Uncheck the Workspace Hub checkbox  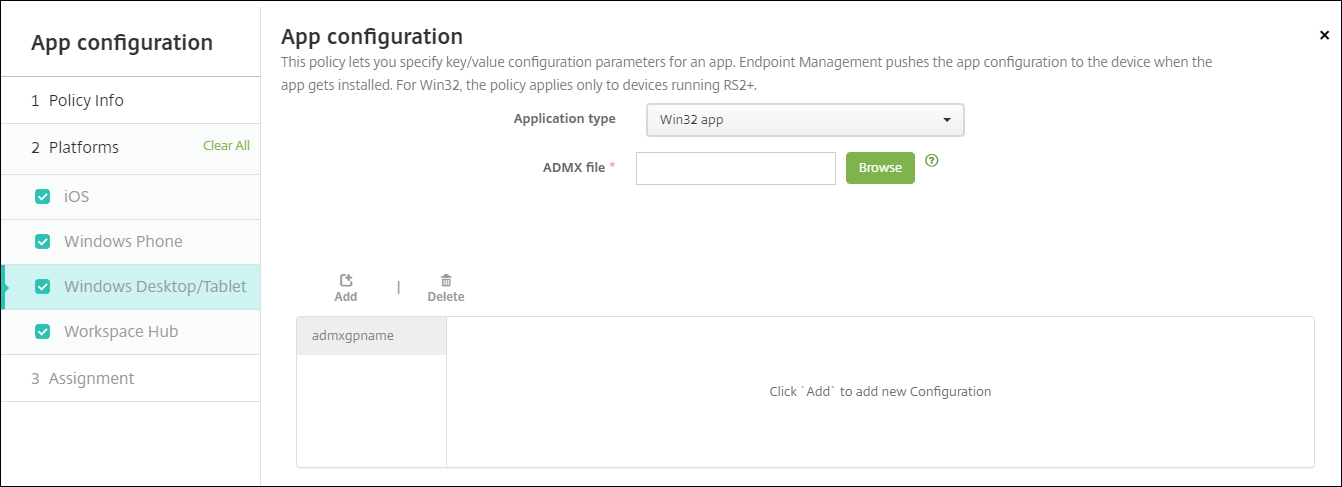click(x=42, y=332)
